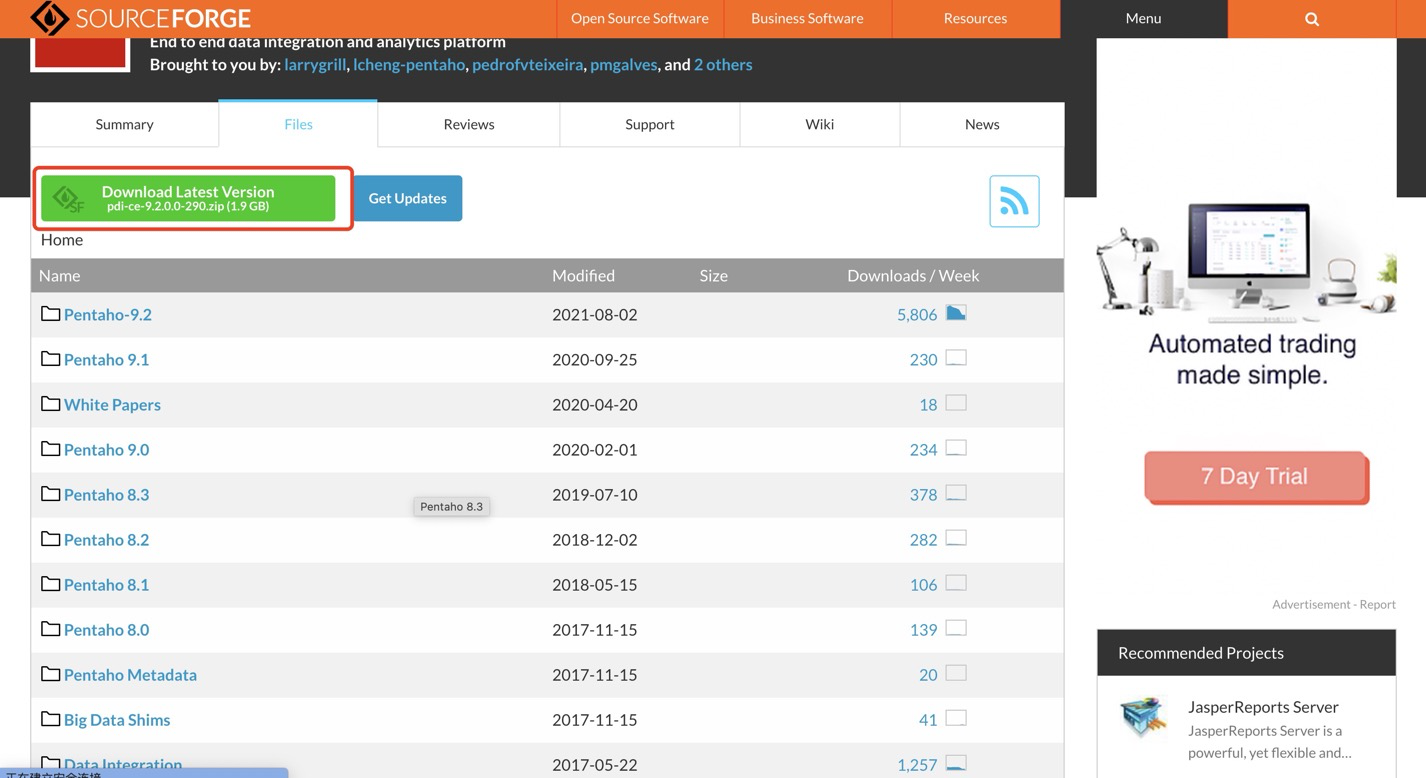The width and height of the screenshot is (1426, 778).
Task: Open download stats chart for Pentaho 9.0
Action: point(956,448)
